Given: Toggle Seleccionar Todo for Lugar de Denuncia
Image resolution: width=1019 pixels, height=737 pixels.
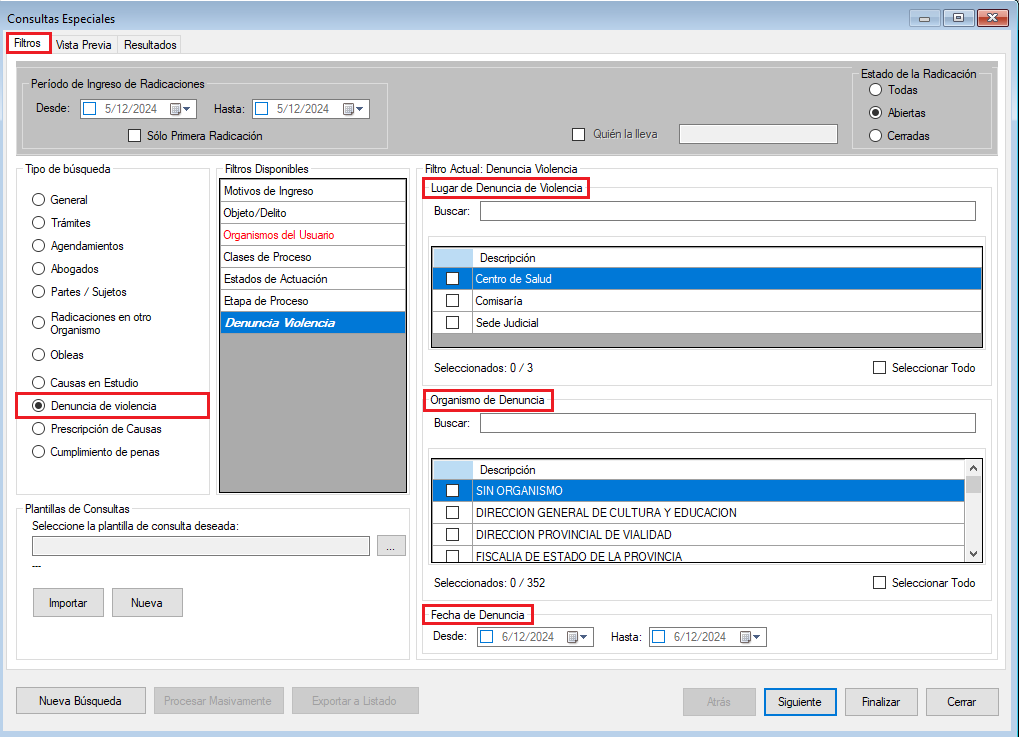Looking at the screenshot, I should click(x=879, y=368).
